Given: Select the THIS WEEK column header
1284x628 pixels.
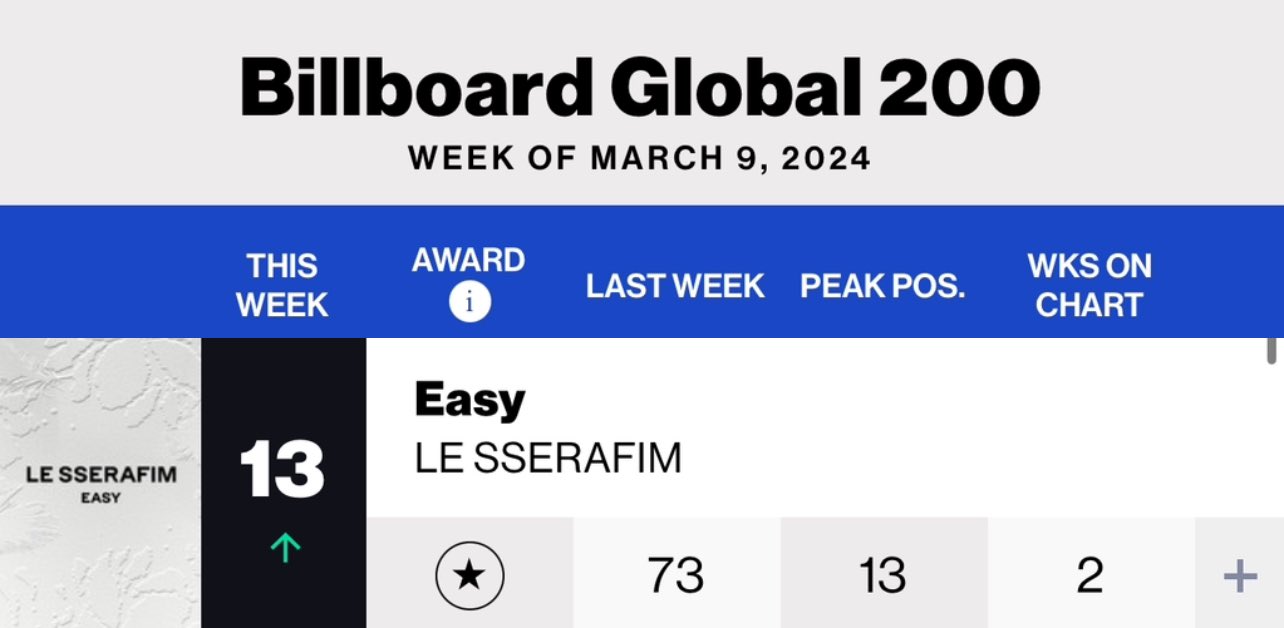Looking at the screenshot, I should pyautogui.click(x=282, y=285).
